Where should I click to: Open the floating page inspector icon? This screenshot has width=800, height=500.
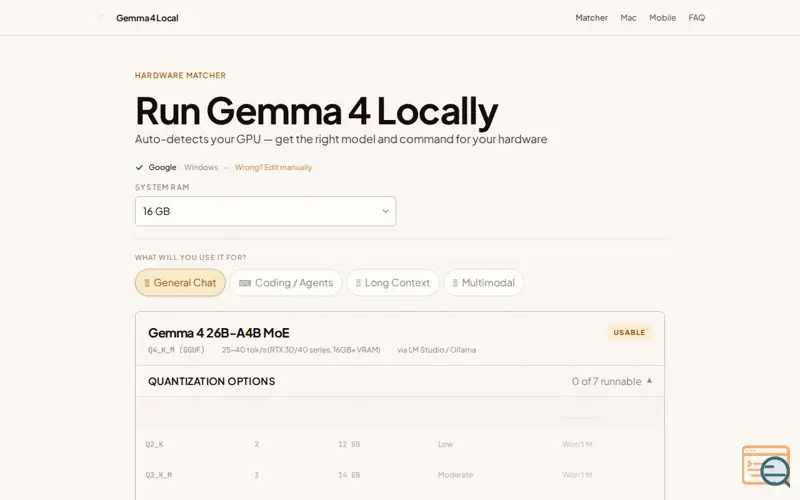(x=766, y=466)
